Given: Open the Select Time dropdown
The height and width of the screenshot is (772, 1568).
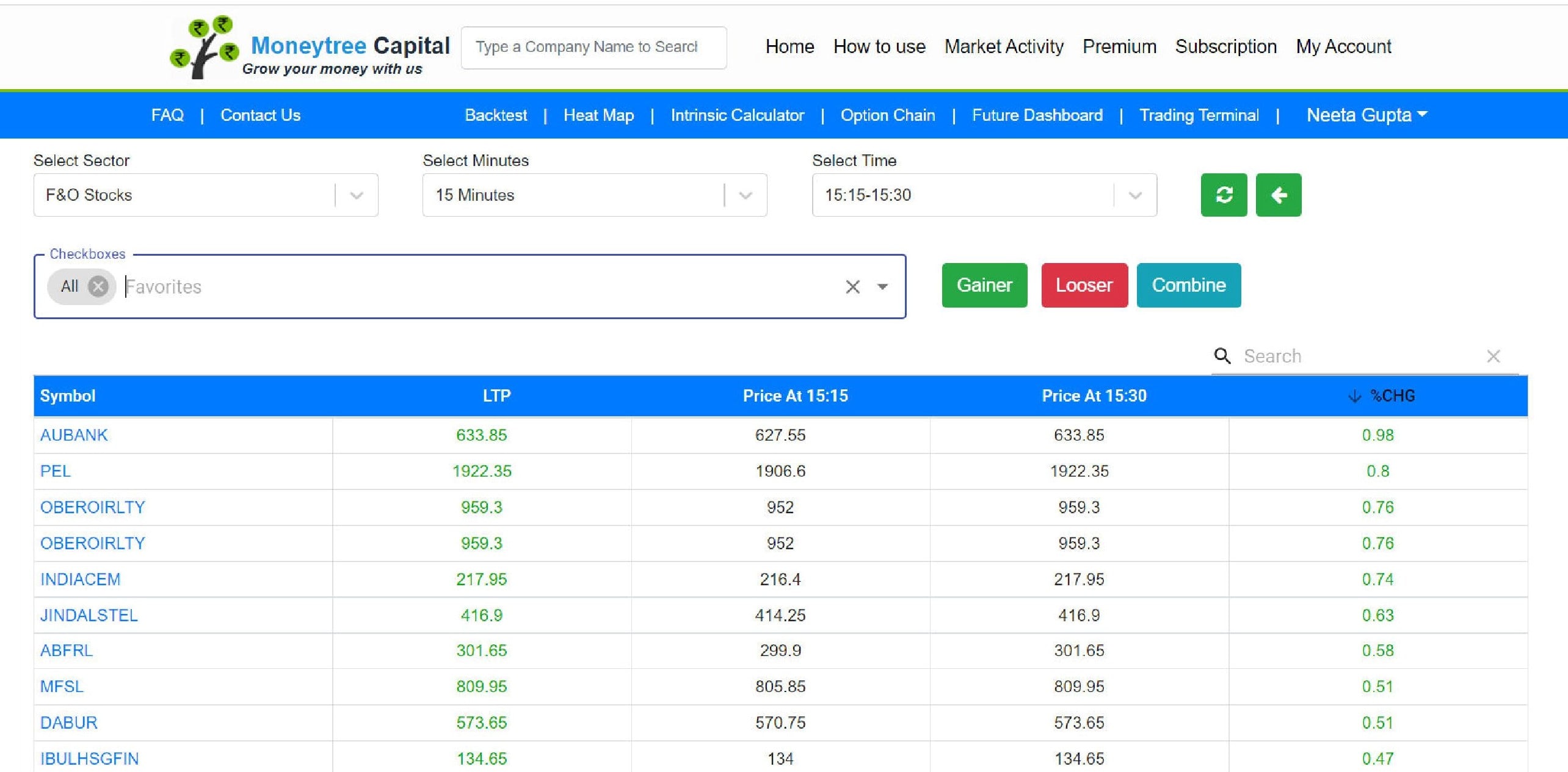Looking at the screenshot, I should pyautogui.click(x=984, y=195).
